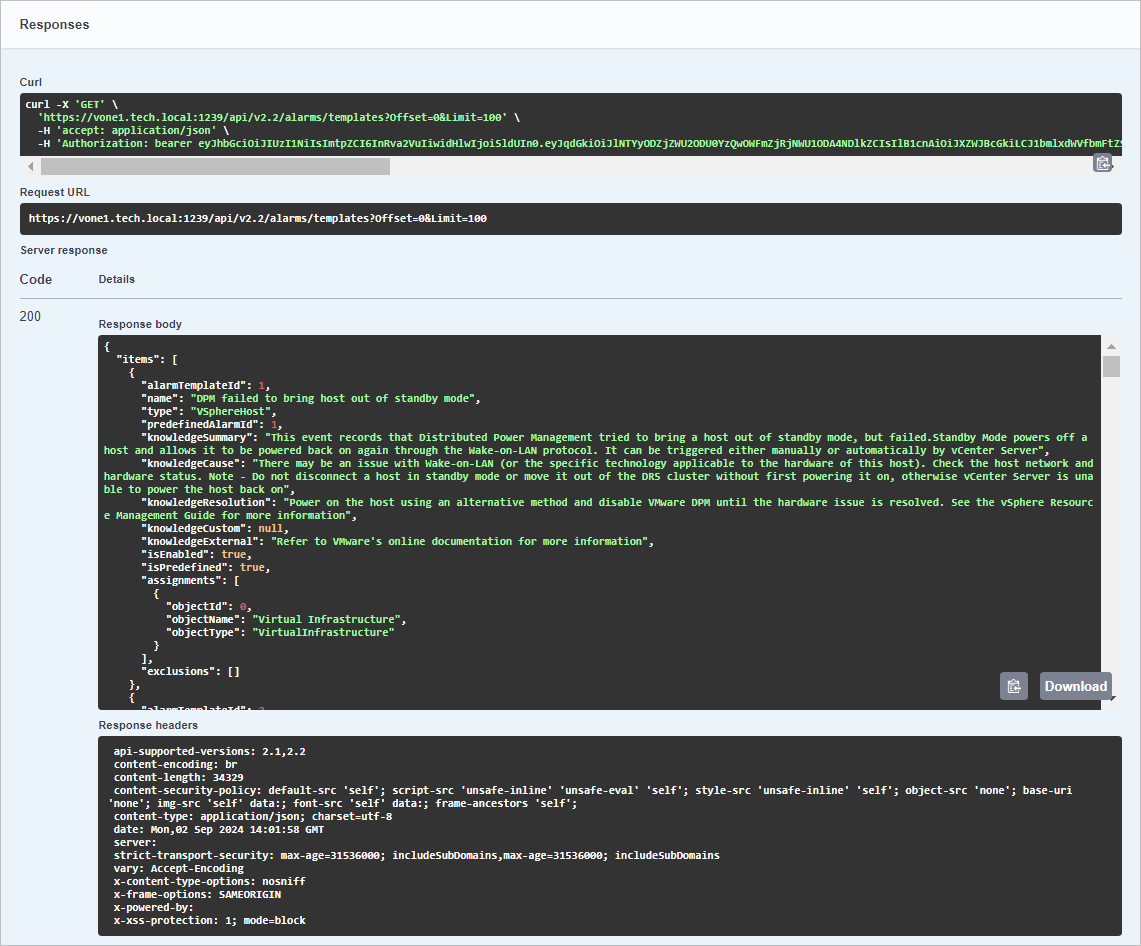Click the "assignments": [ line

[x=191, y=581]
